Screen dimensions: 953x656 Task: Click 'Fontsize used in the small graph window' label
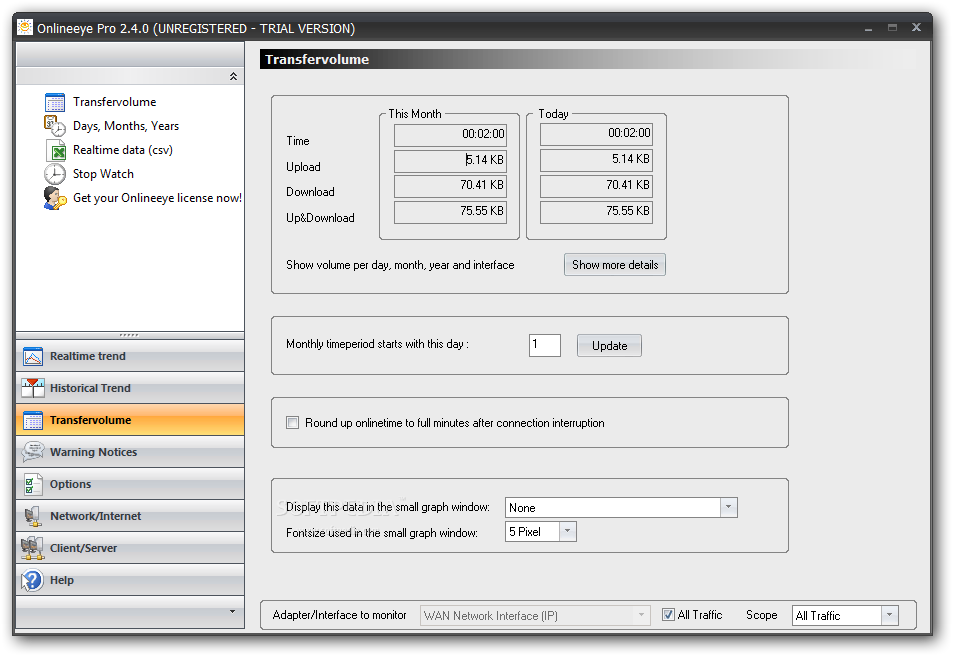coord(382,533)
